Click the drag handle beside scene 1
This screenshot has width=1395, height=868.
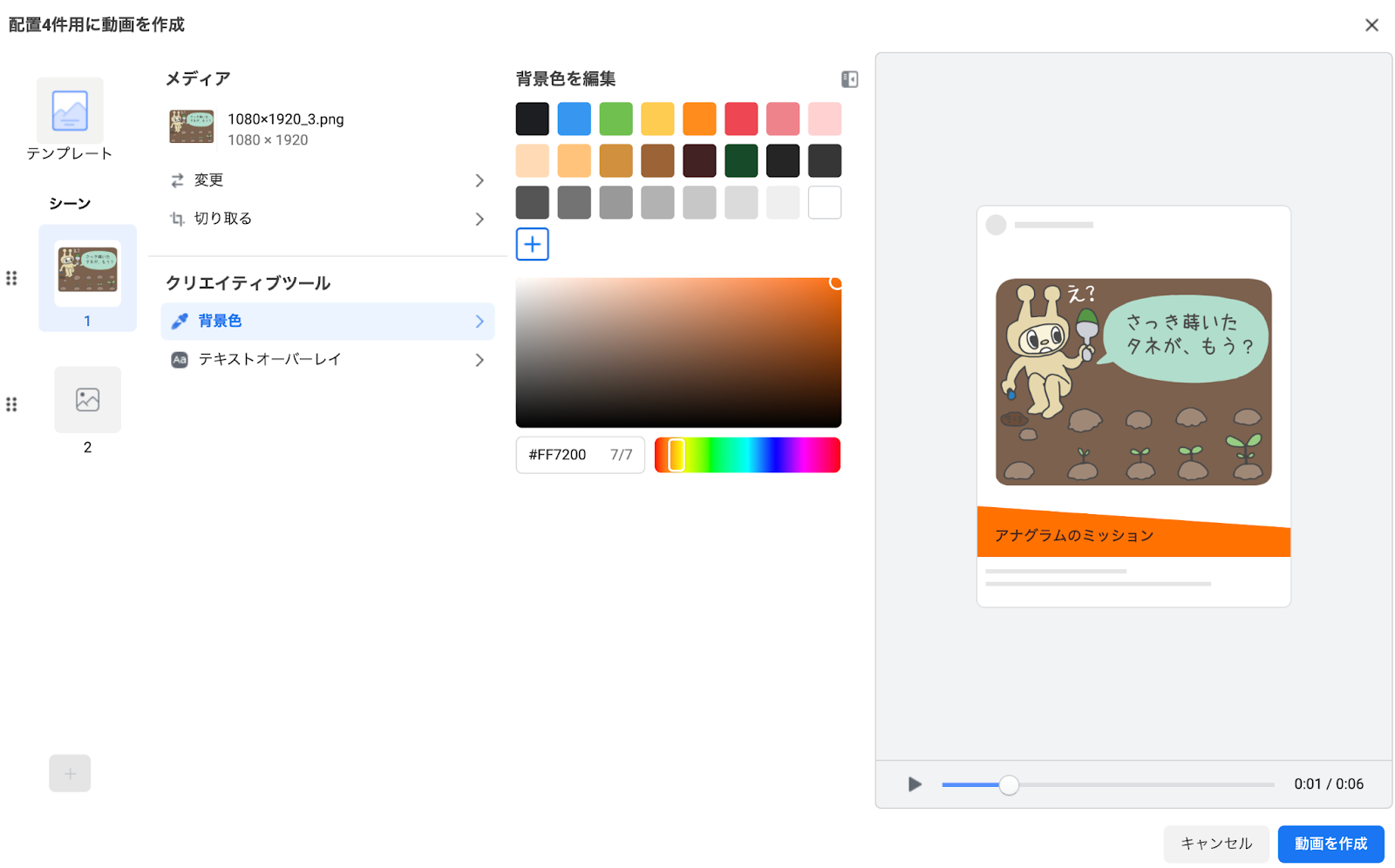coord(11,278)
